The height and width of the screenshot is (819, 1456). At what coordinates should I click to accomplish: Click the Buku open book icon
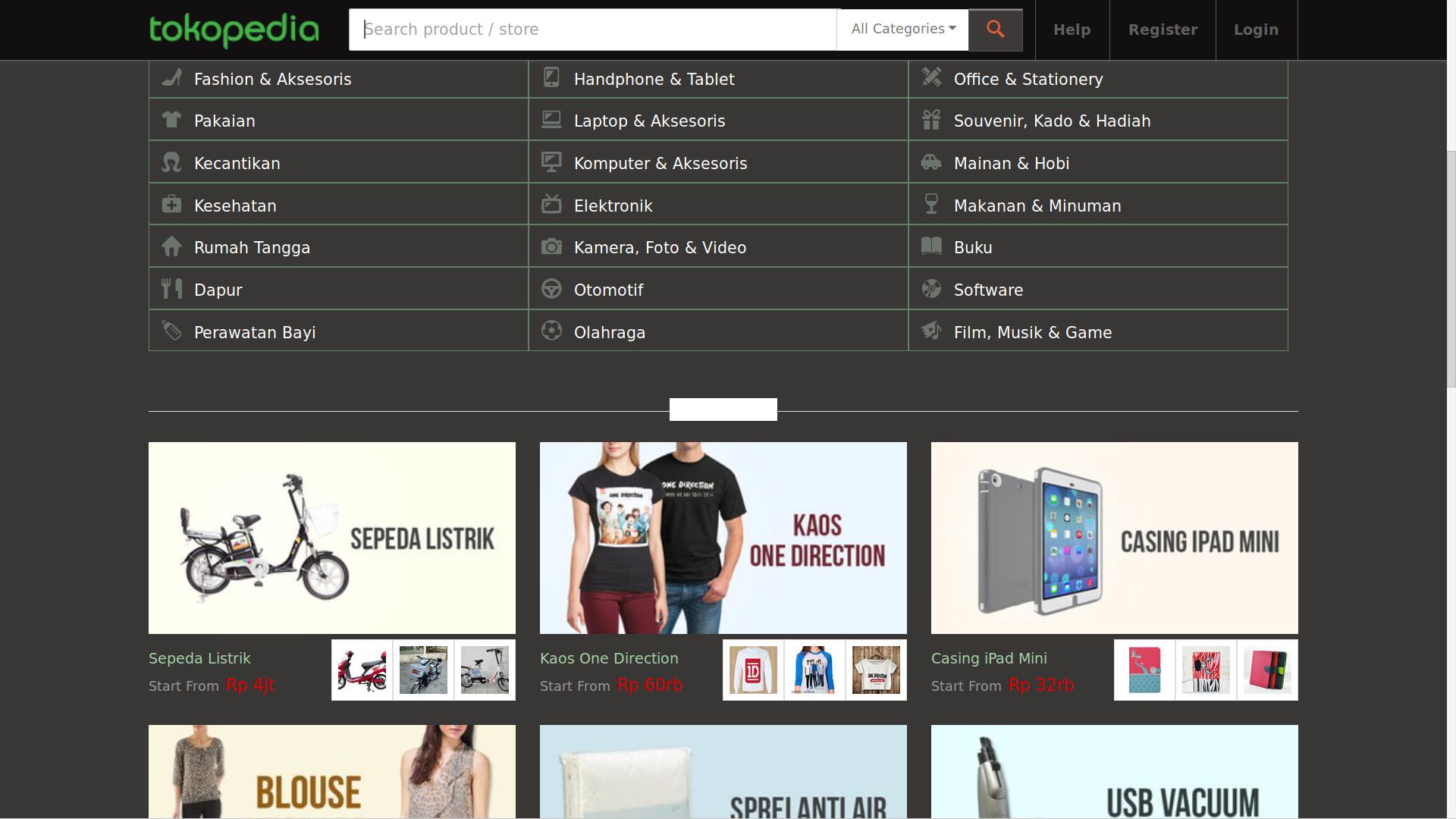[x=932, y=246]
